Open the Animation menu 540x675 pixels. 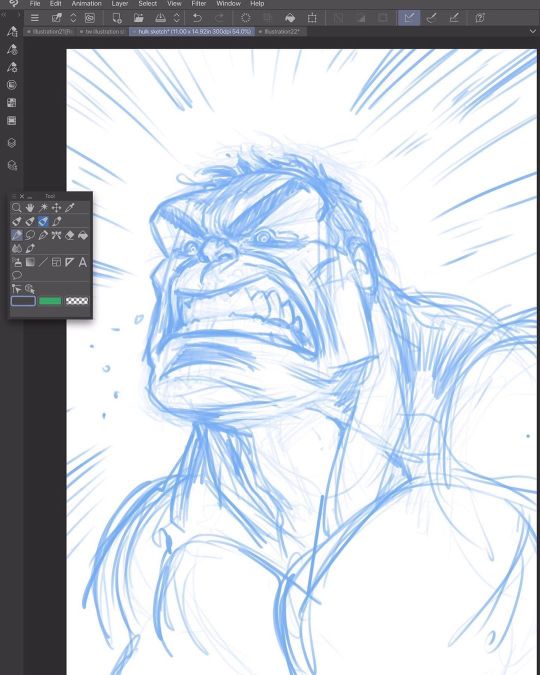[x=87, y=3]
